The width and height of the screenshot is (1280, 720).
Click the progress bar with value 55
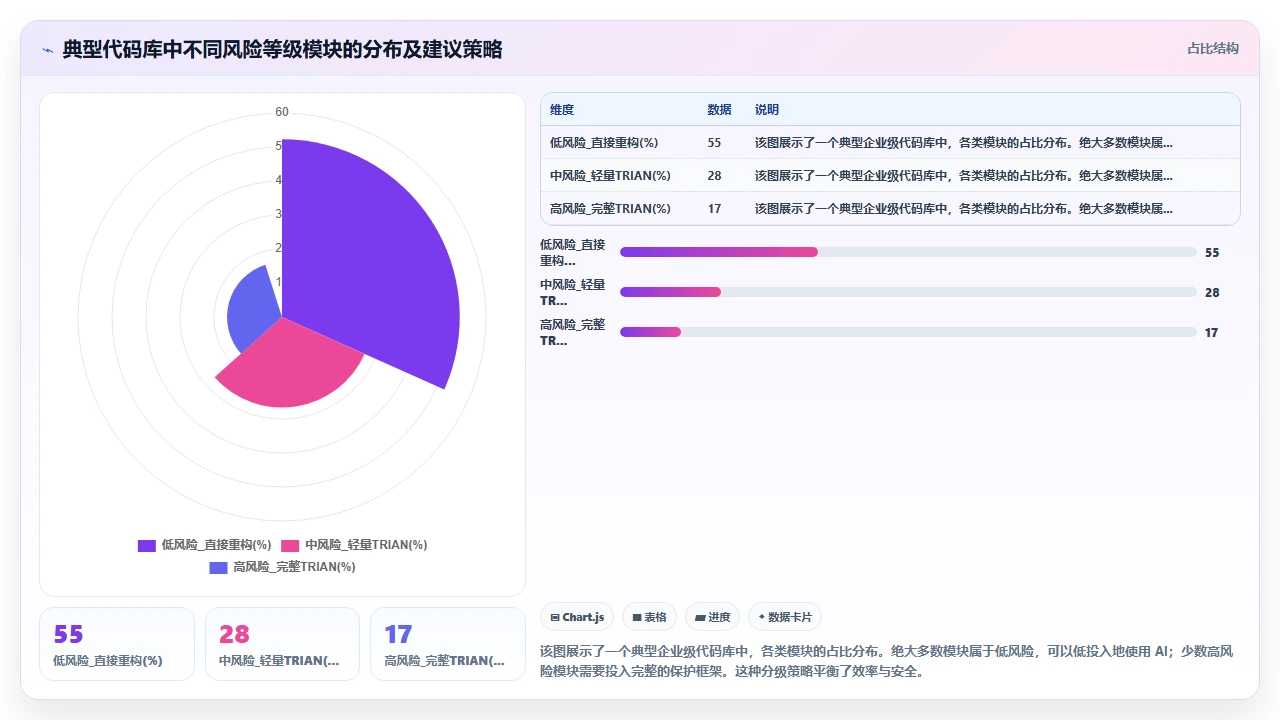(908, 252)
